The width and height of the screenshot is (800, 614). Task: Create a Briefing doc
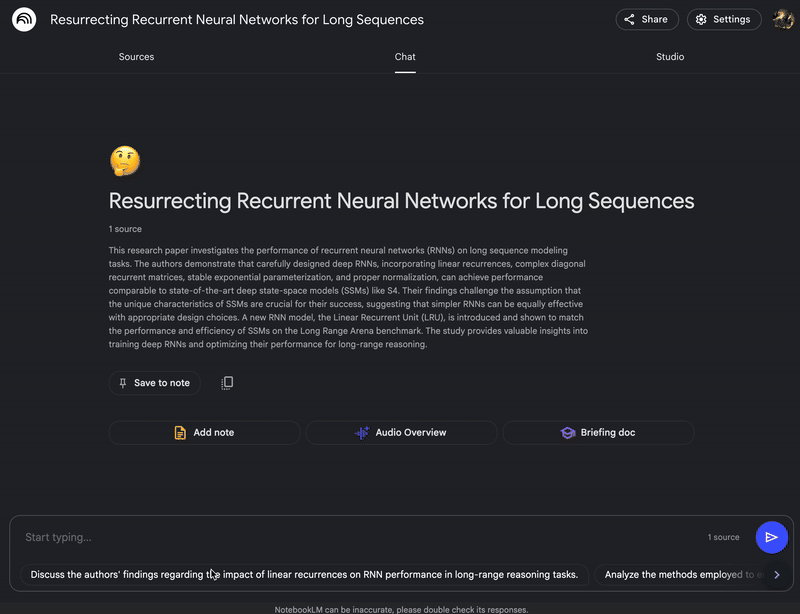[598, 432]
